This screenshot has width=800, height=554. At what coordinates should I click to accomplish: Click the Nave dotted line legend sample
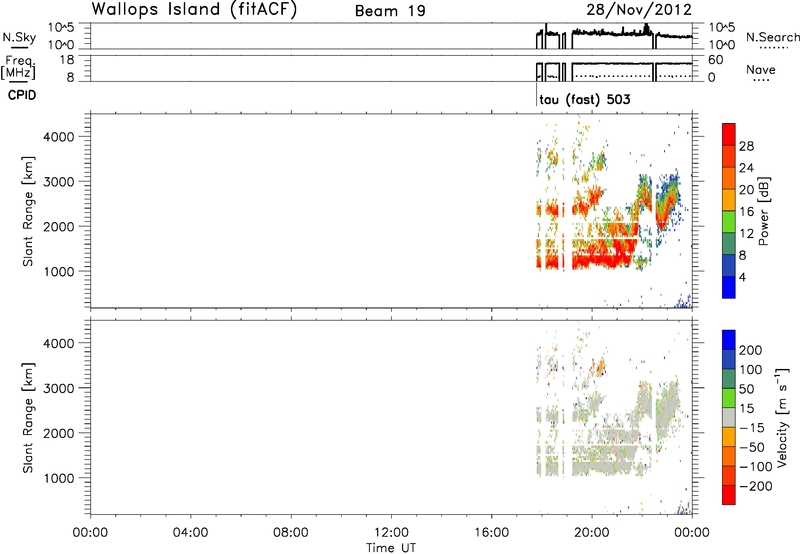tap(762, 81)
